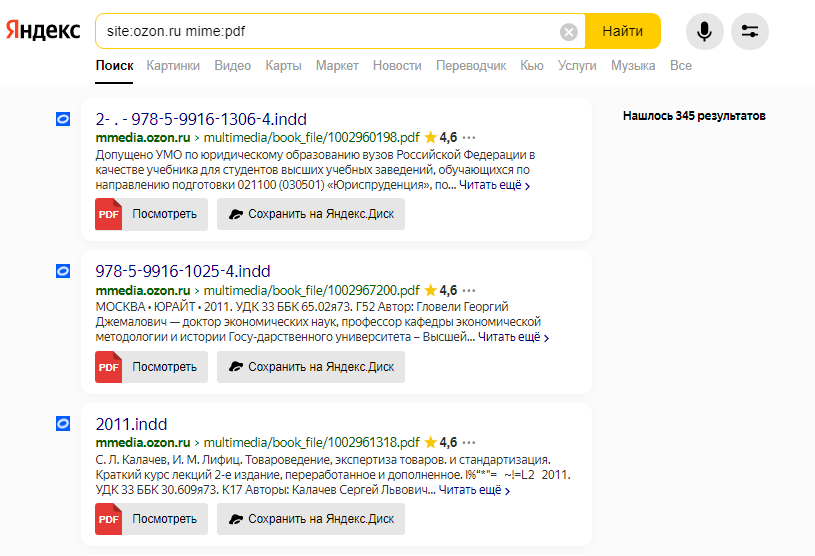Open result title 2011.indd
Viewport: 815px width, 556px height.
click(132, 424)
